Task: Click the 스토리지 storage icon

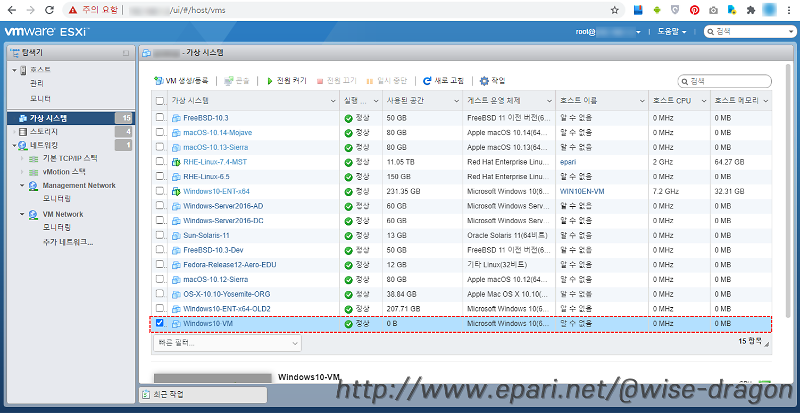Action: (x=22, y=132)
